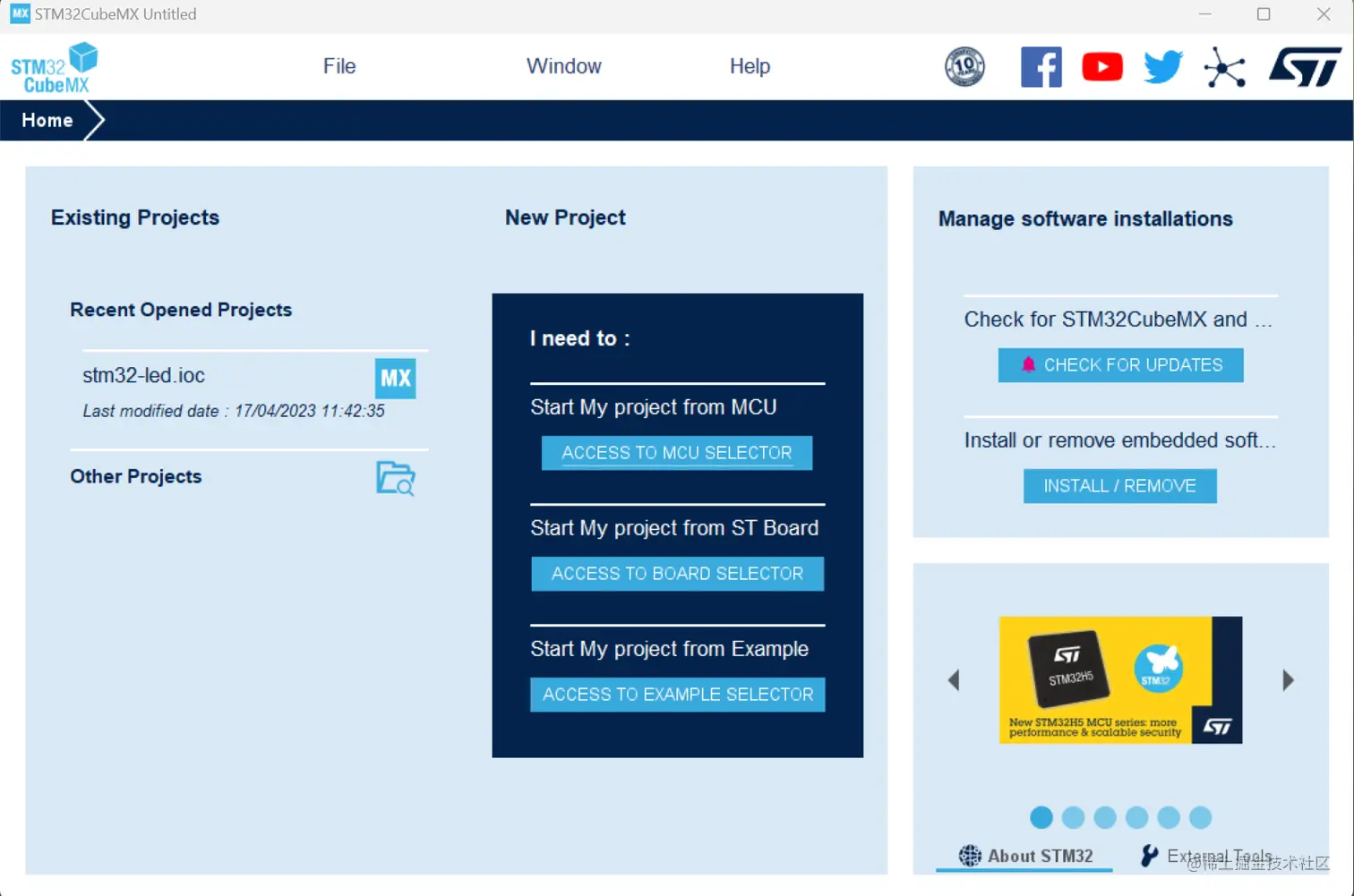Click INSTALL / REMOVE button
Viewport: 1354px width, 896px height.
coord(1120,486)
